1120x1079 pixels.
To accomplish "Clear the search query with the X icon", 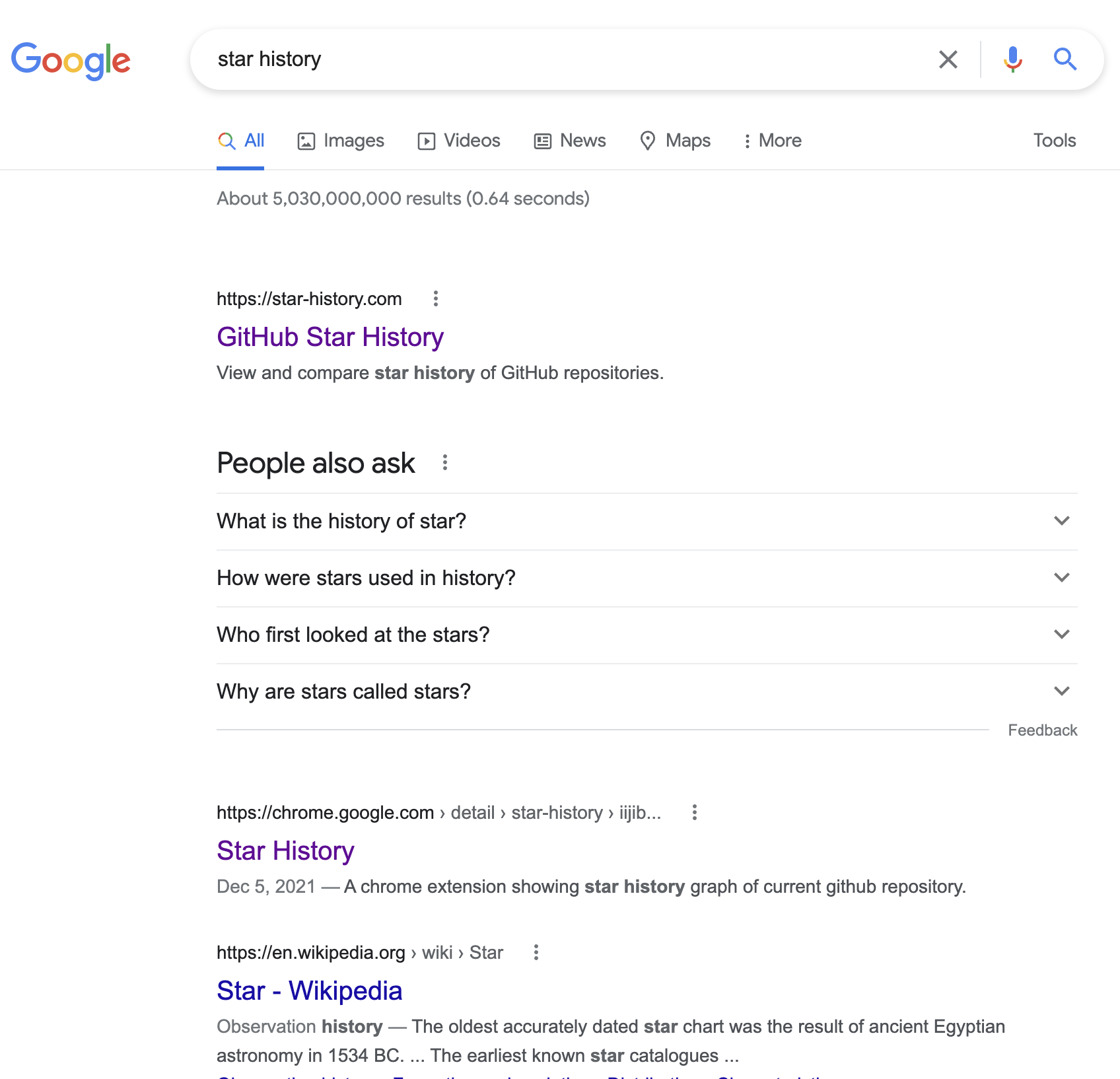I will pyautogui.click(x=948, y=59).
